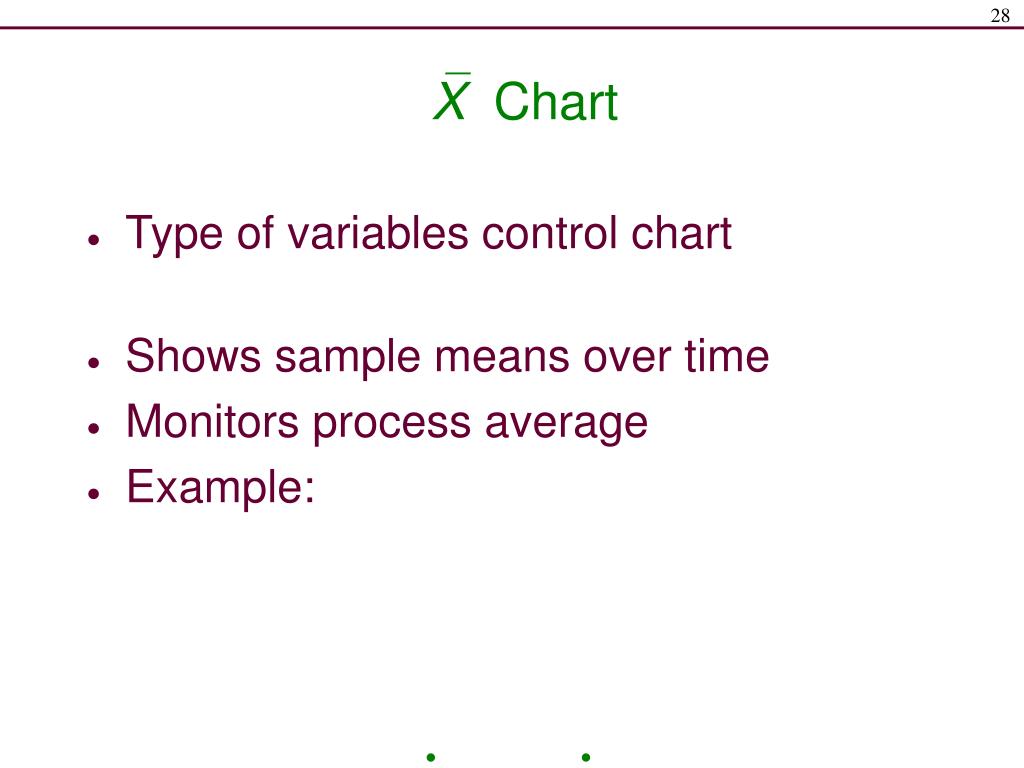Click the bullet dot before Shows sample means
Image resolution: width=1024 pixels, height=768 pixels.
[x=94, y=362]
